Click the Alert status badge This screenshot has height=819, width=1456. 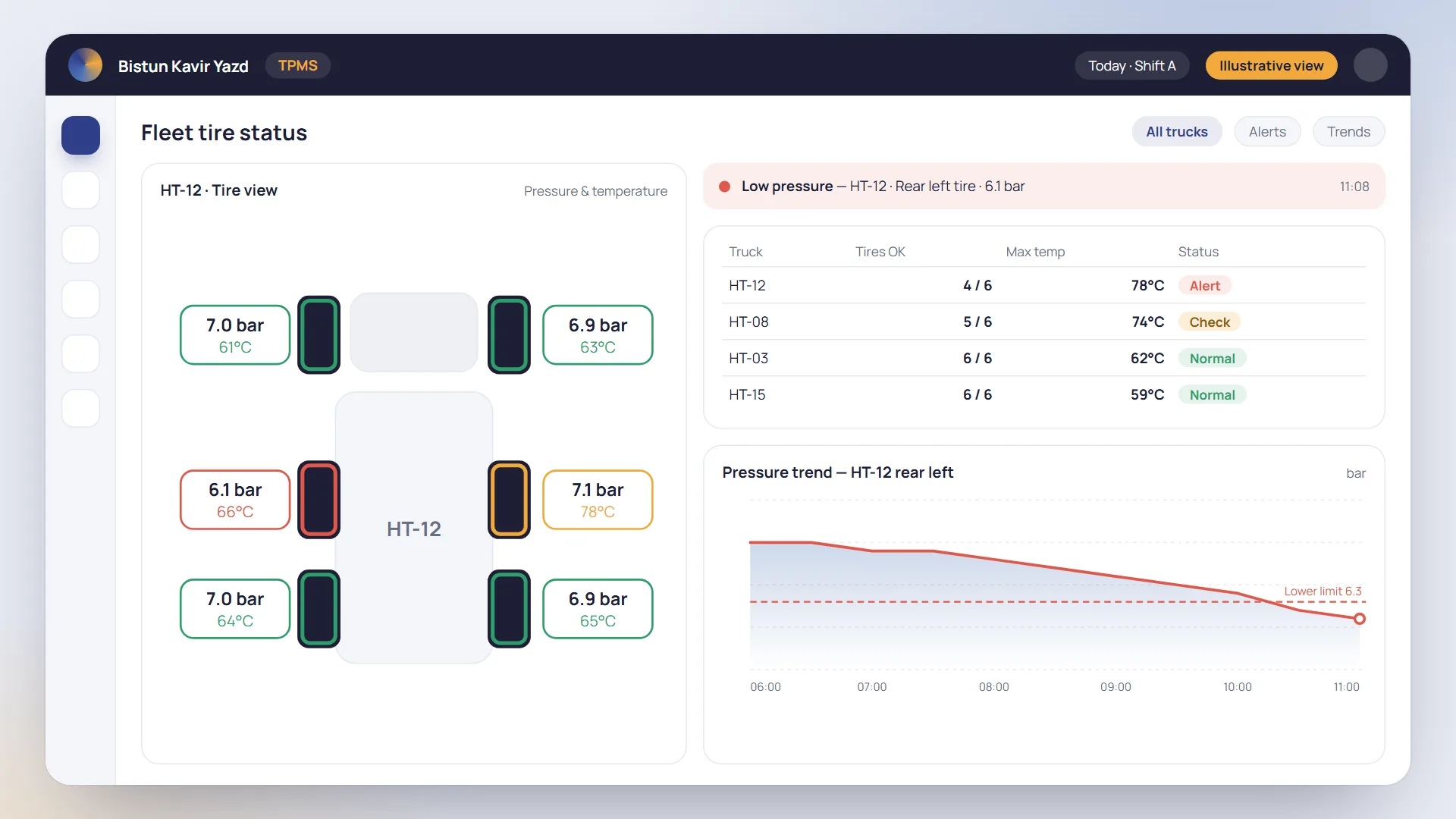click(x=1204, y=285)
